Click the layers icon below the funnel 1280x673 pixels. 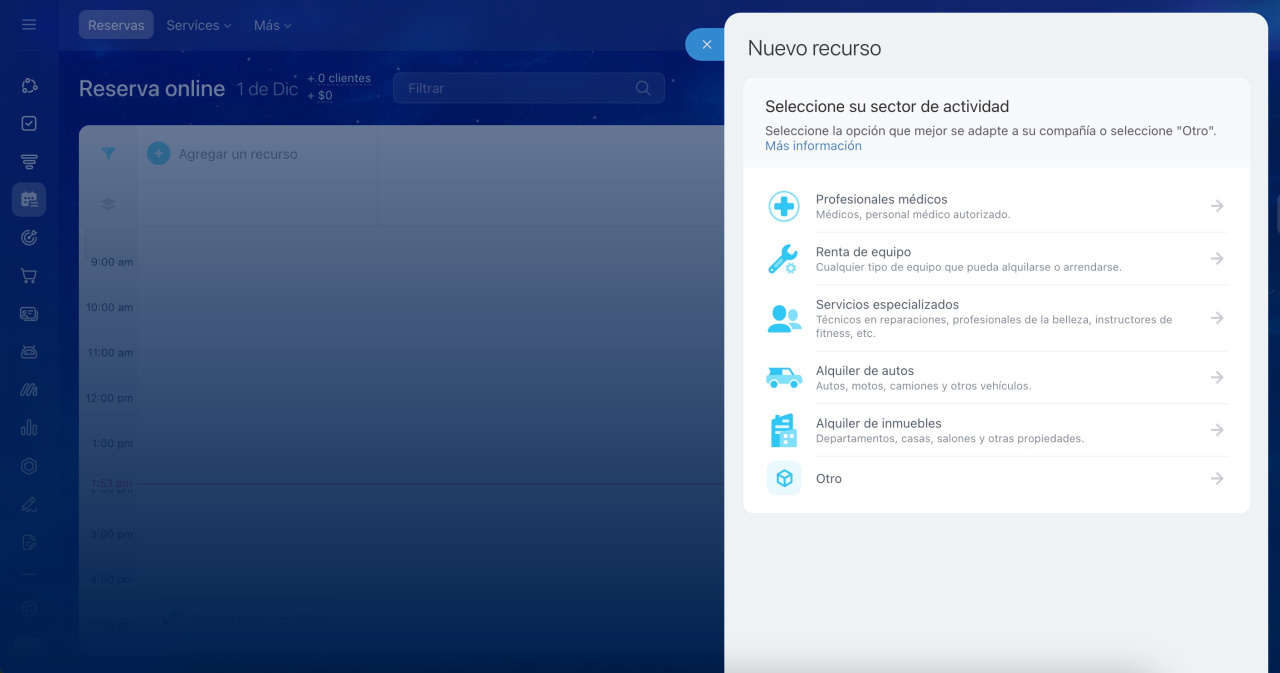point(108,204)
